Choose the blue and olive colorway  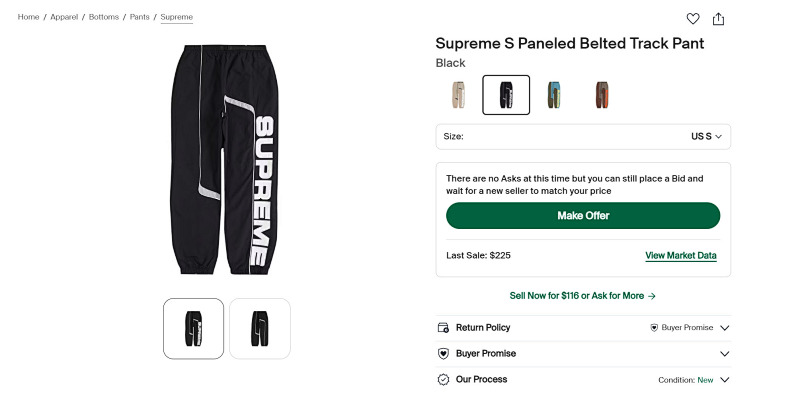554,95
